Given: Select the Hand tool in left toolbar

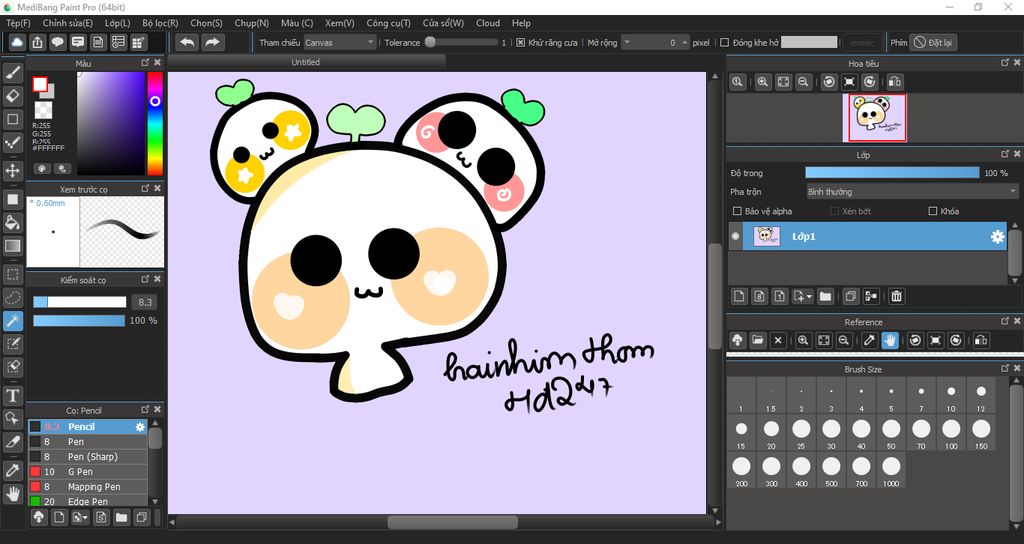Looking at the screenshot, I should pyautogui.click(x=12, y=493).
